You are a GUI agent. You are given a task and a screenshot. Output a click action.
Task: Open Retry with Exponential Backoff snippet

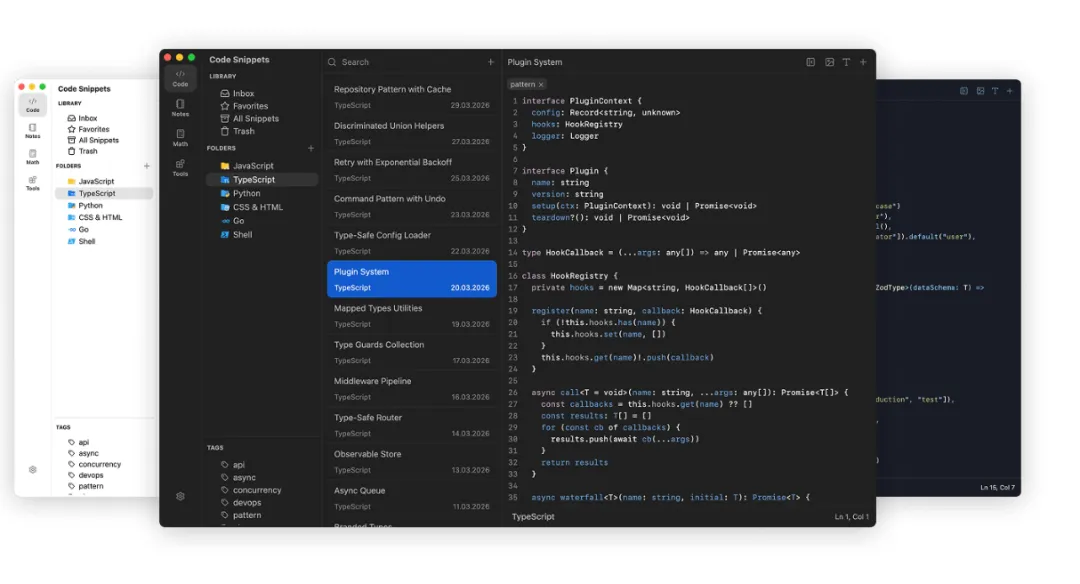tap(412, 169)
